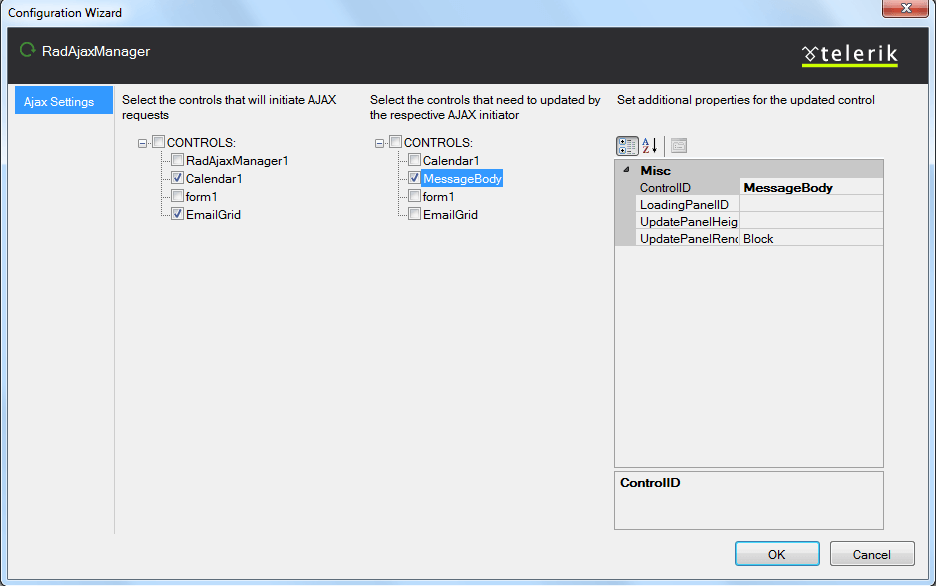Click the UpdatePanelRenderMode value Block

[811, 238]
